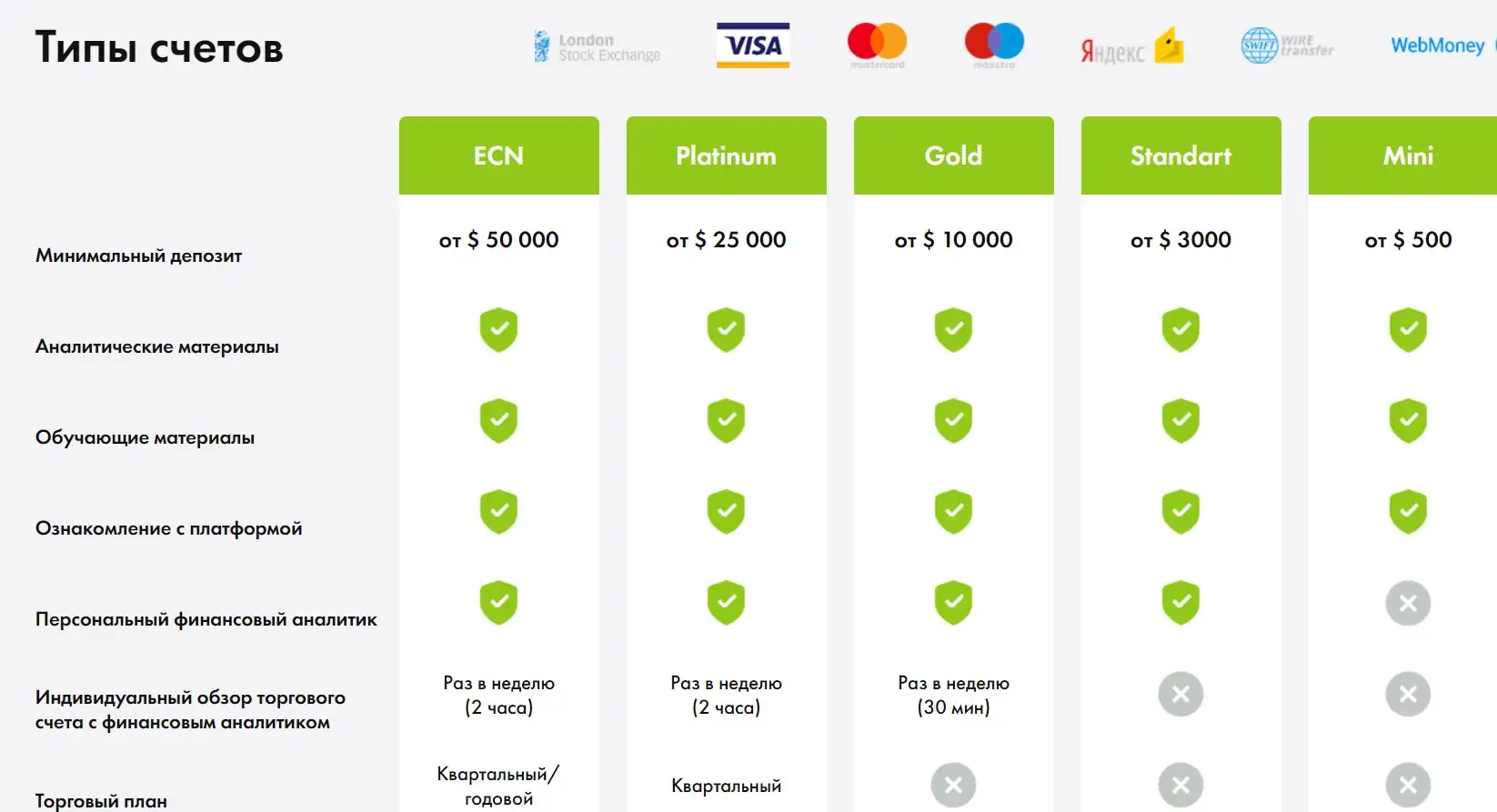The height and width of the screenshot is (812, 1497).
Task: Click Standart personal analyst green checkmark
Action: (1181, 603)
